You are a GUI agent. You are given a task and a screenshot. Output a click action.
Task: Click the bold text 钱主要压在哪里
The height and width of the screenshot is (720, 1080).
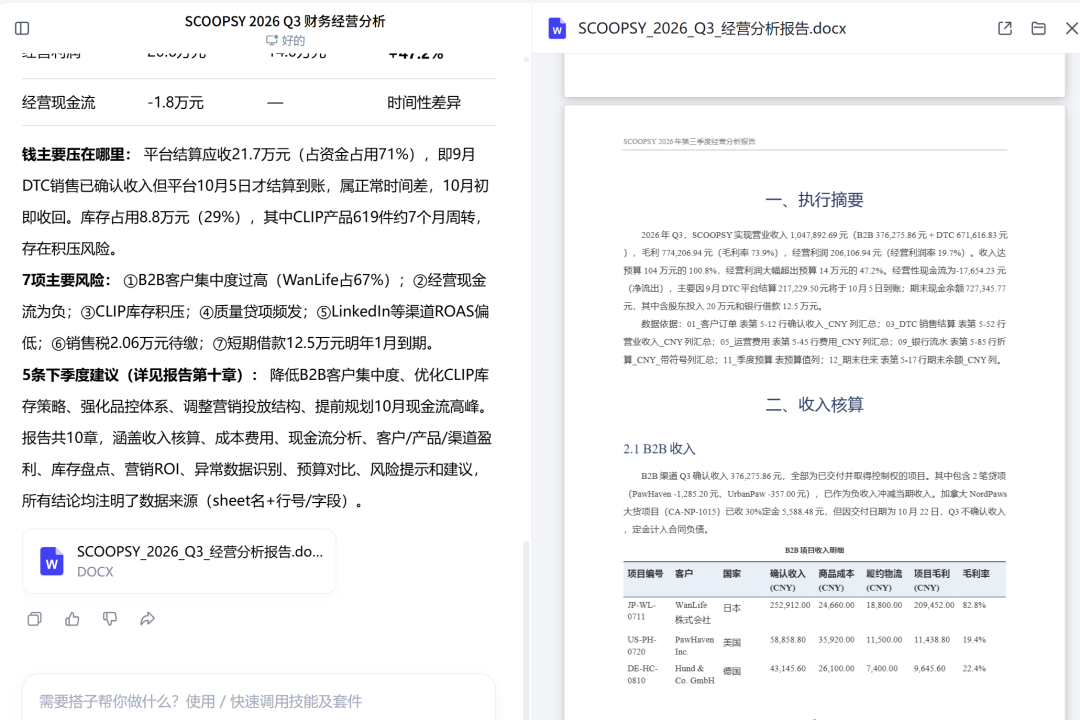point(76,154)
